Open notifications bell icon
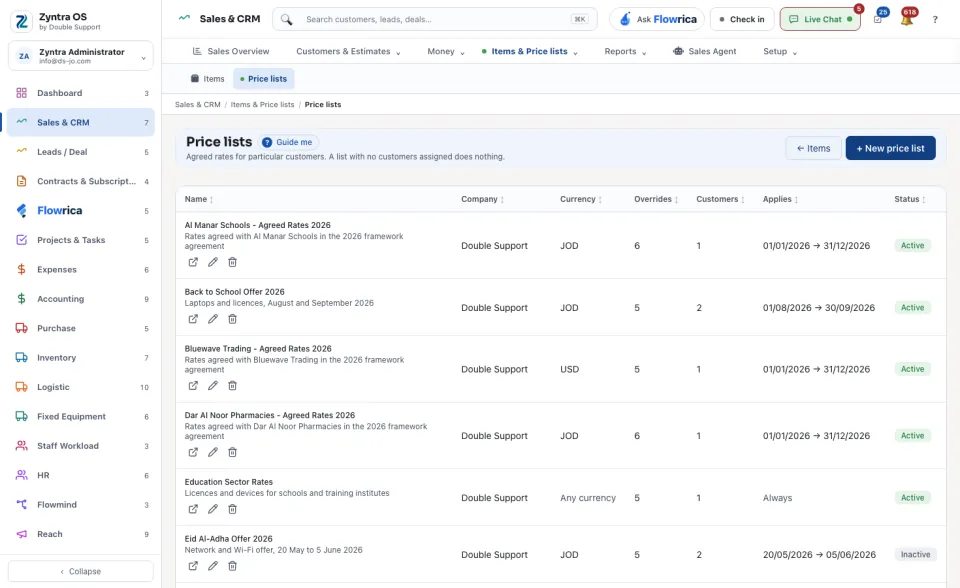 (907, 19)
